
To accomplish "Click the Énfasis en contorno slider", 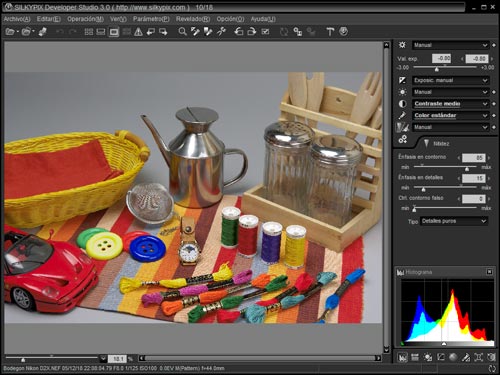I will pyautogui.click(x=445, y=167).
